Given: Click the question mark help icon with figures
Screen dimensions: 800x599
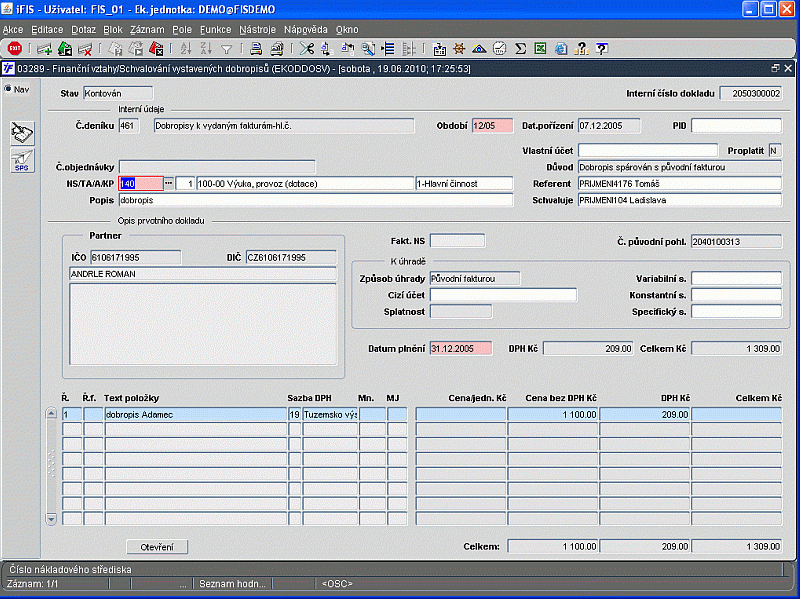Looking at the screenshot, I should pos(581,49).
